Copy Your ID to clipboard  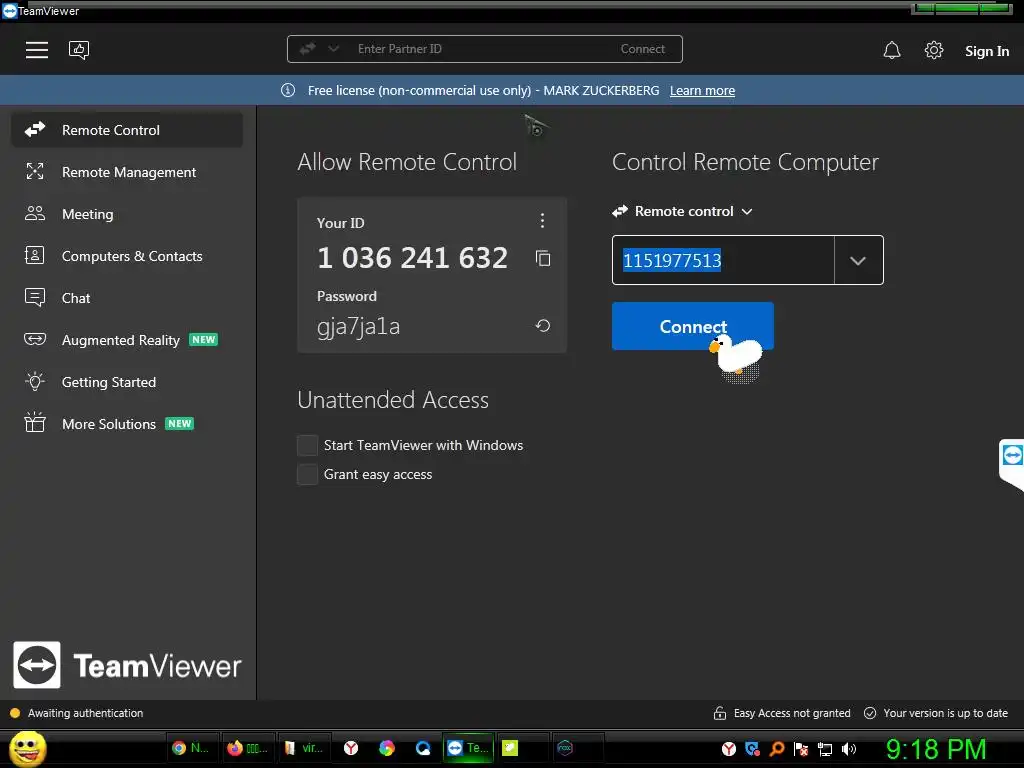pyautogui.click(x=543, y=259)
